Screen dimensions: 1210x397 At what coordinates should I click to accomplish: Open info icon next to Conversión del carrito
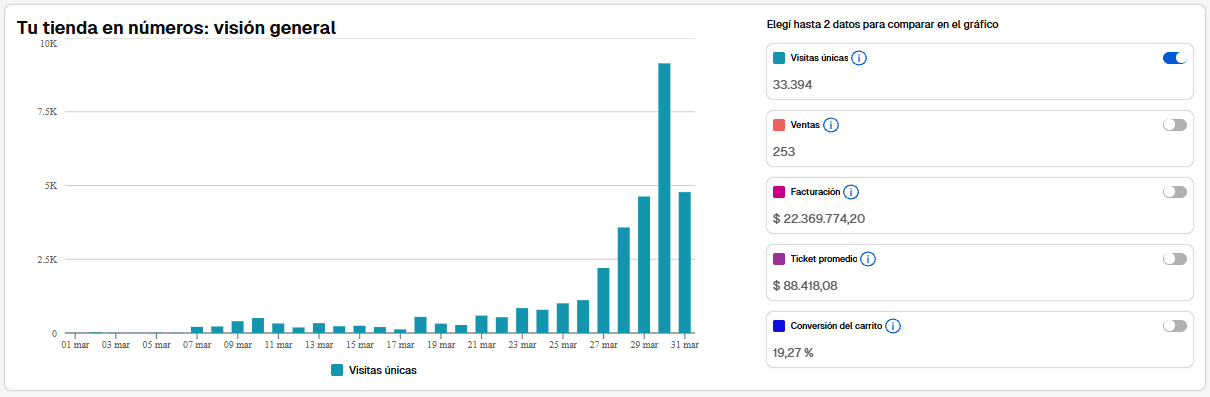click(893, 326)
